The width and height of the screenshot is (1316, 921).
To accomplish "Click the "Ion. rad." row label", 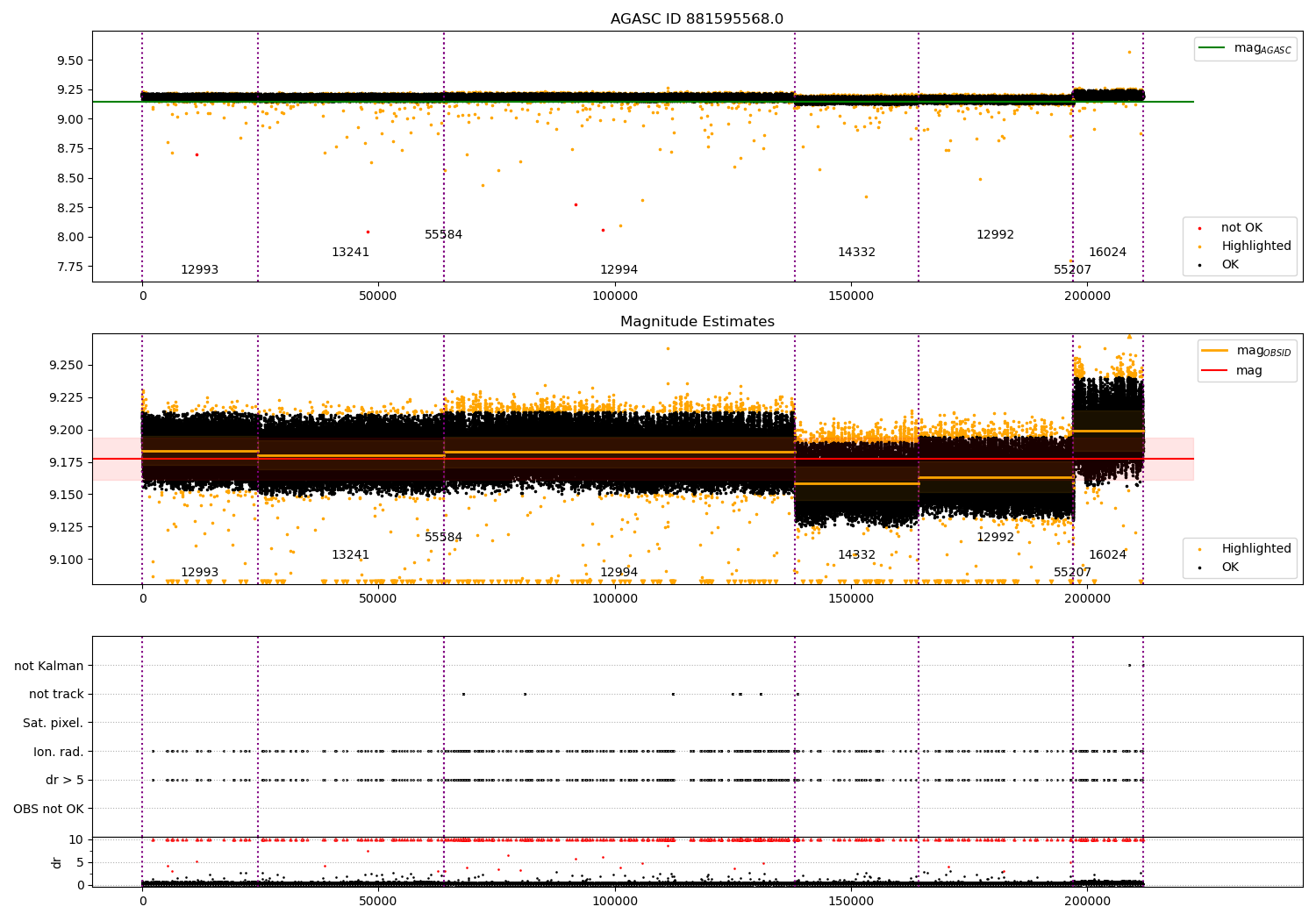I will (x=59, y=752).
